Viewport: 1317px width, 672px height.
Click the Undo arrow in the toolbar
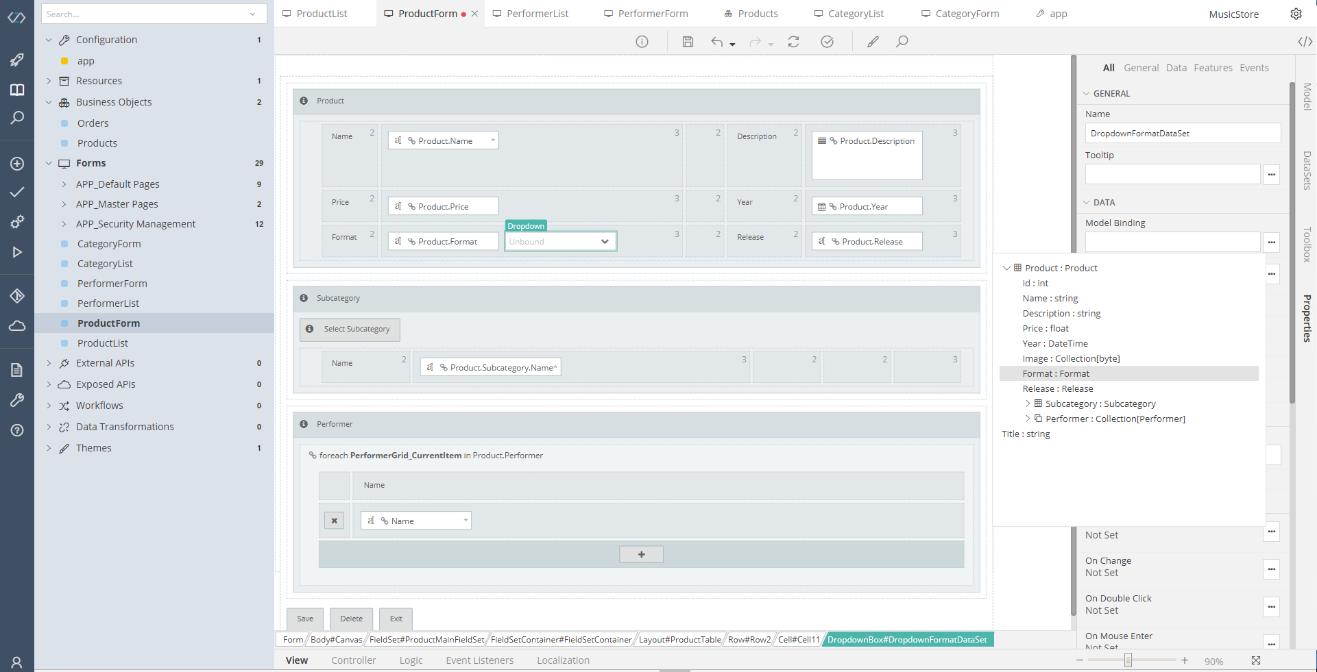click(717, 42)
